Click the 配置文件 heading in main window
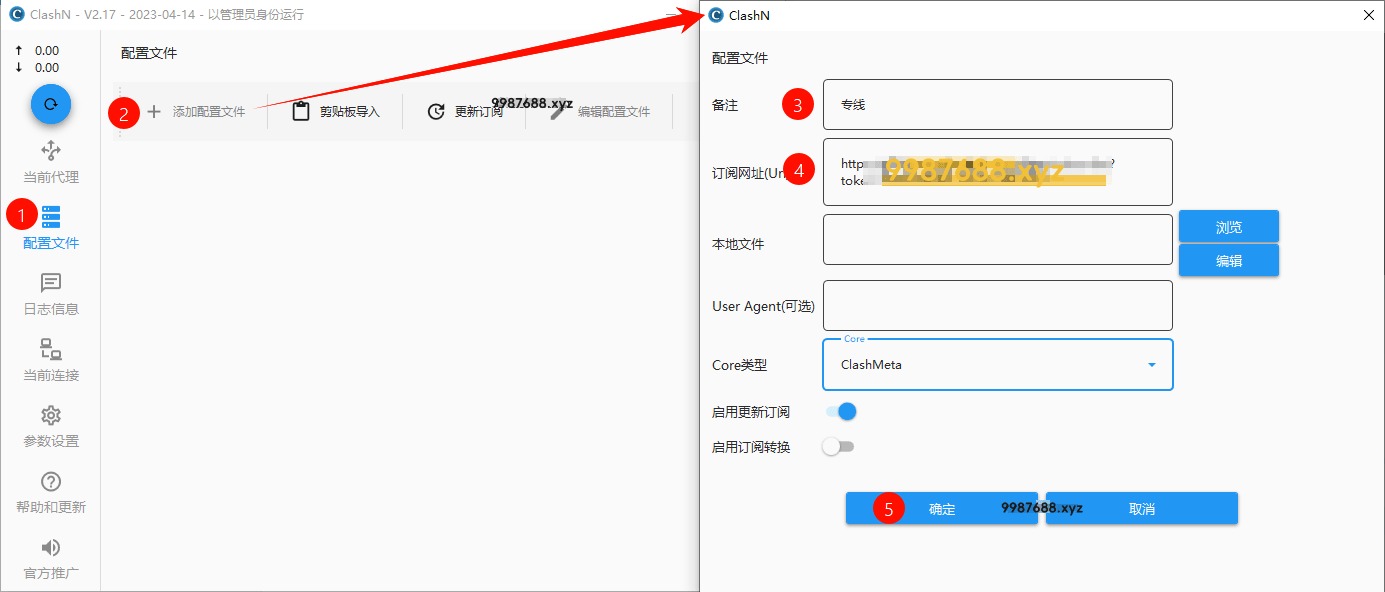 [x=149, y=53]
